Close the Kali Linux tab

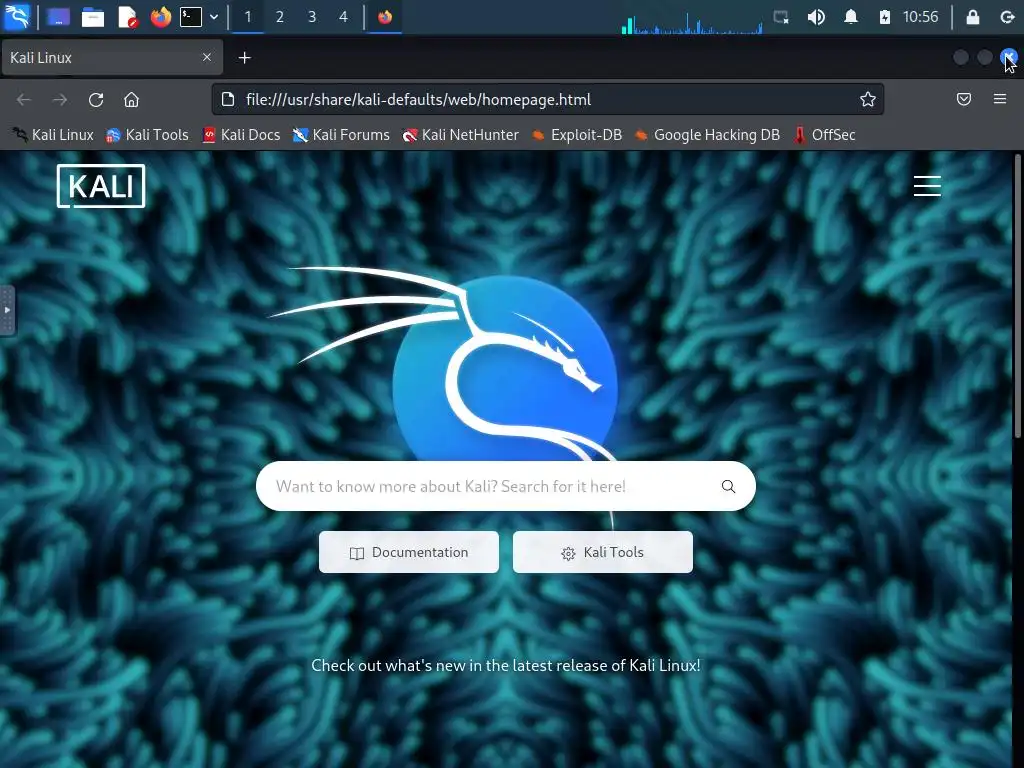tap(207, 57)
